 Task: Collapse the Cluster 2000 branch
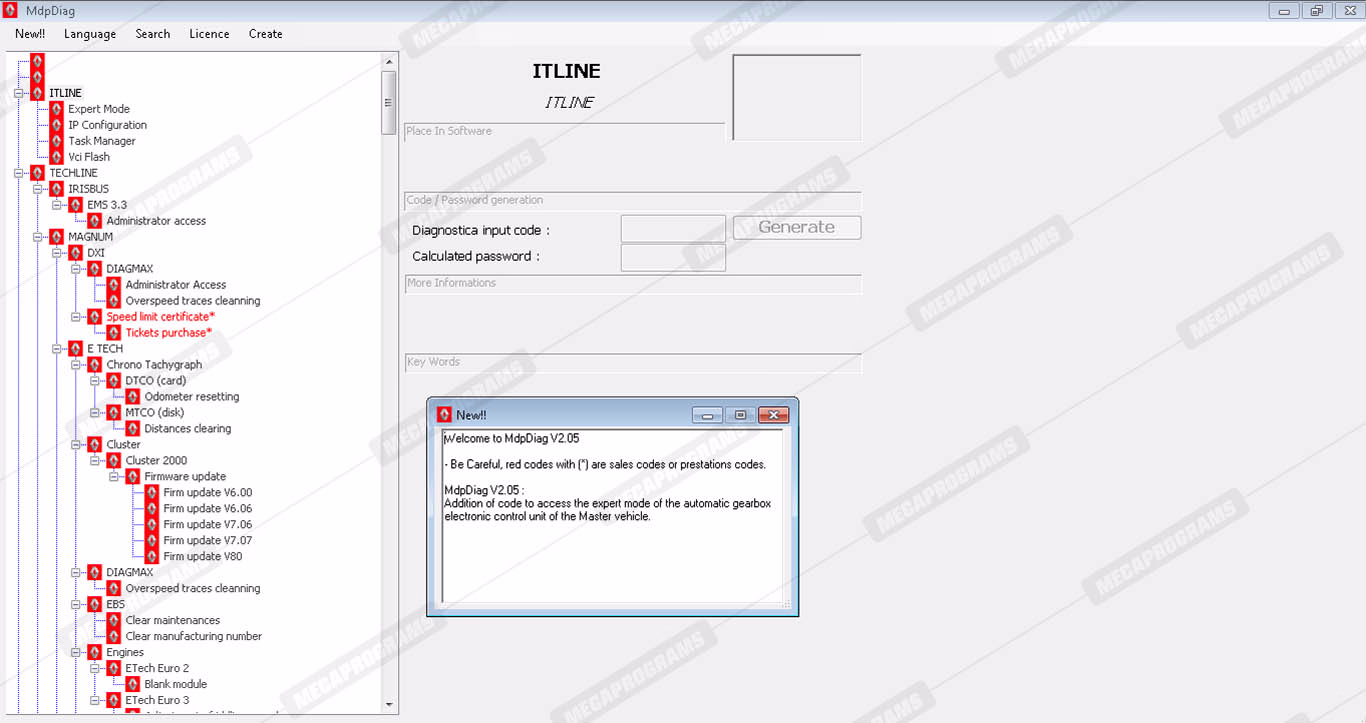click(95, 461)
